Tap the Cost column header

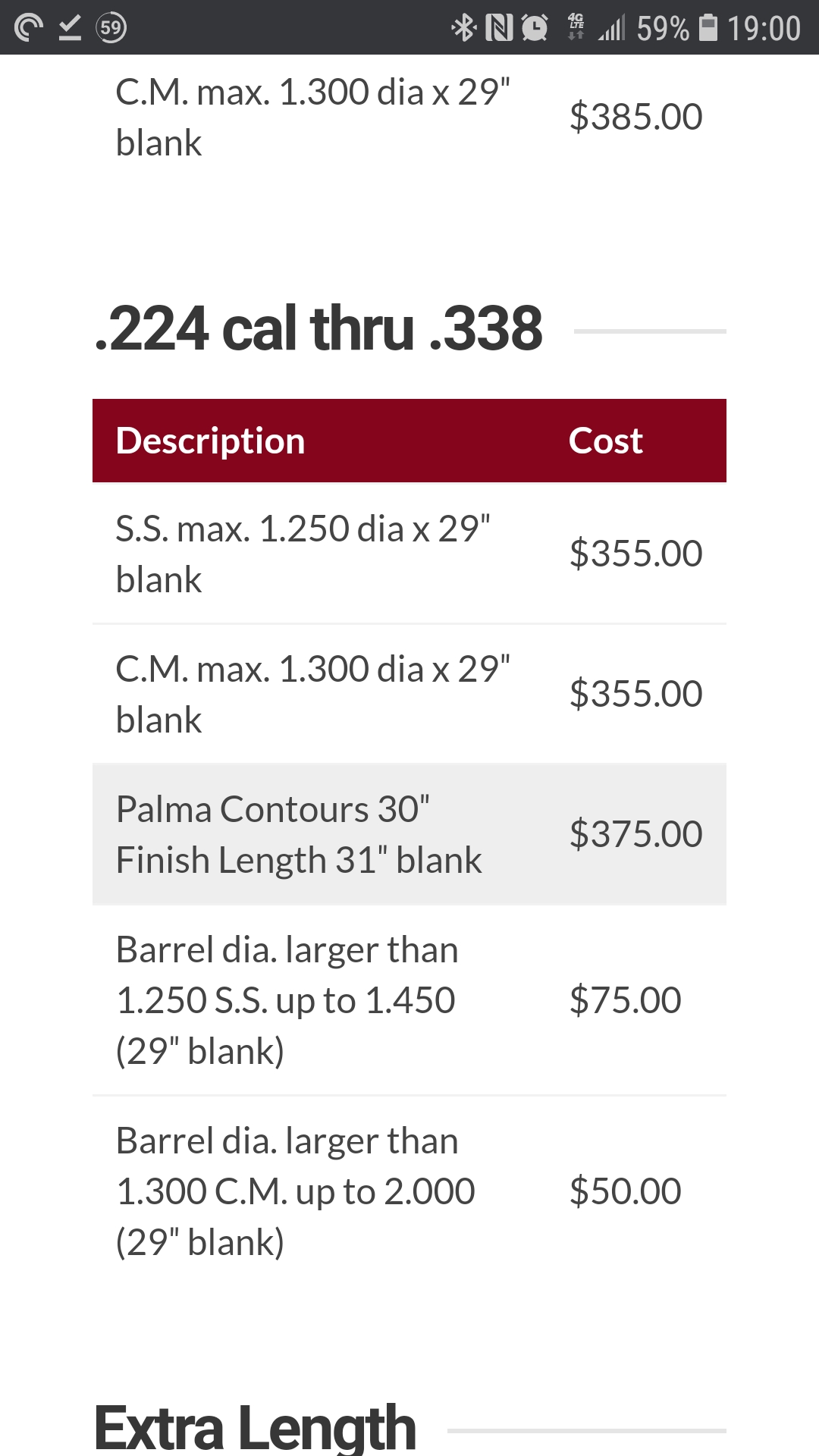606,441
